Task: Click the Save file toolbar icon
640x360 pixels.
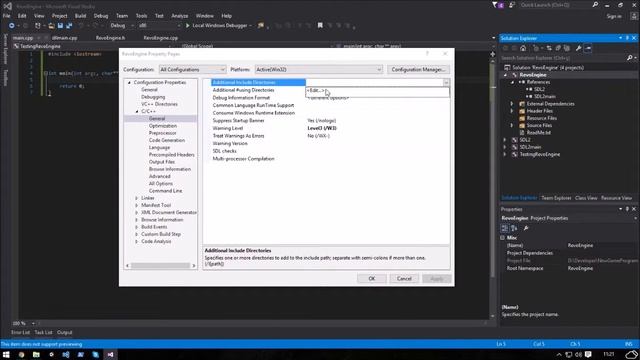Action: click(60, 26)
